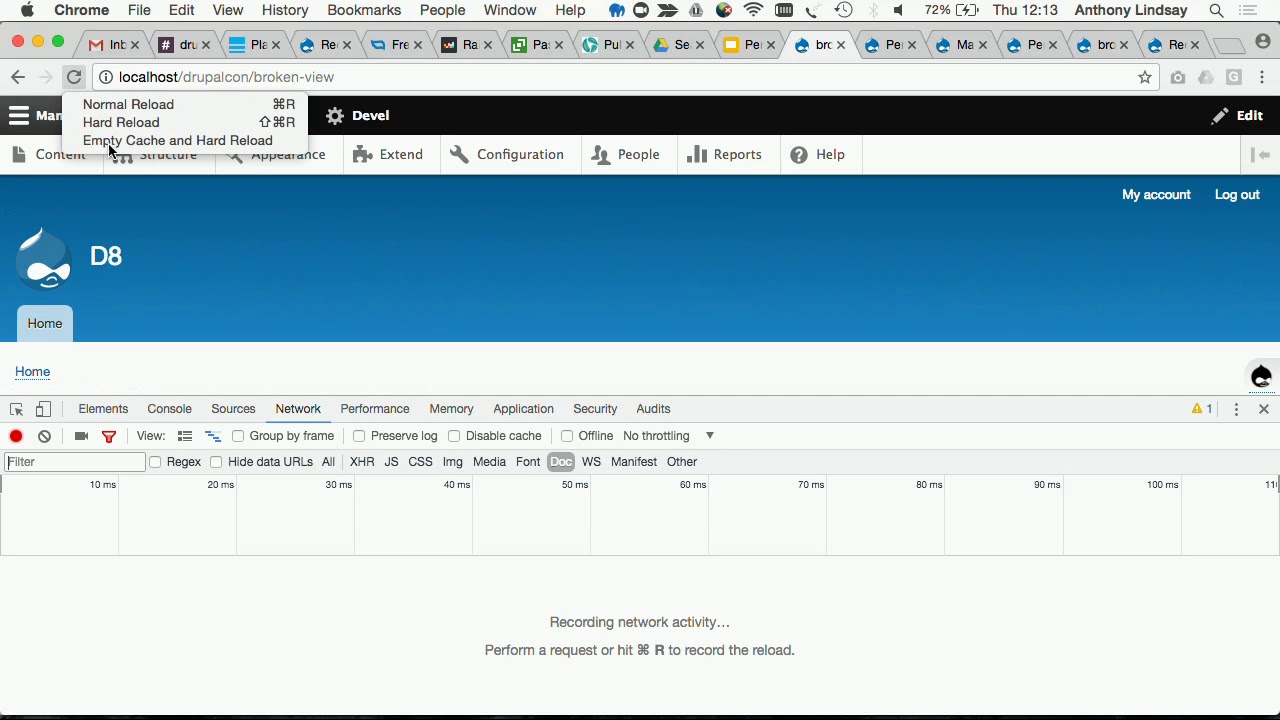Open the Performance tab
The image size is (1280, 720).
(x=375, y=409)
